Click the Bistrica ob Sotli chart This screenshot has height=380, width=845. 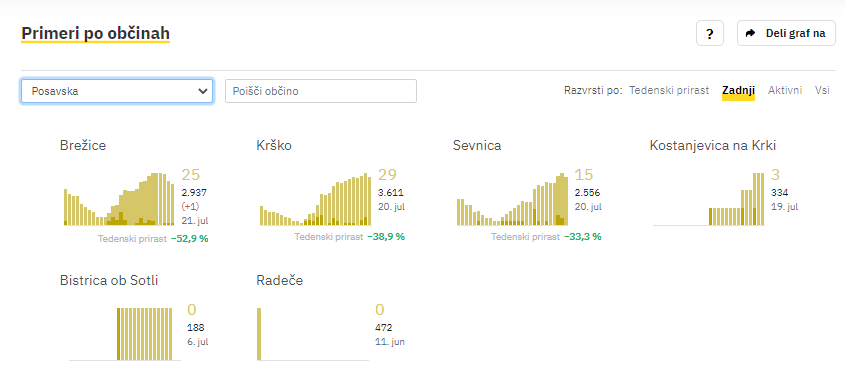pos(125,334)
